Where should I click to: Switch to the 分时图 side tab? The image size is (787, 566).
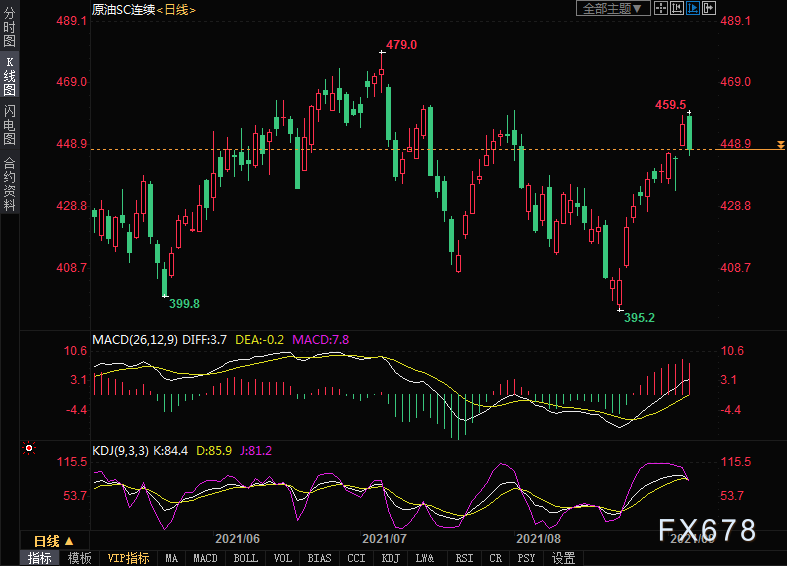tap(9, 29)
